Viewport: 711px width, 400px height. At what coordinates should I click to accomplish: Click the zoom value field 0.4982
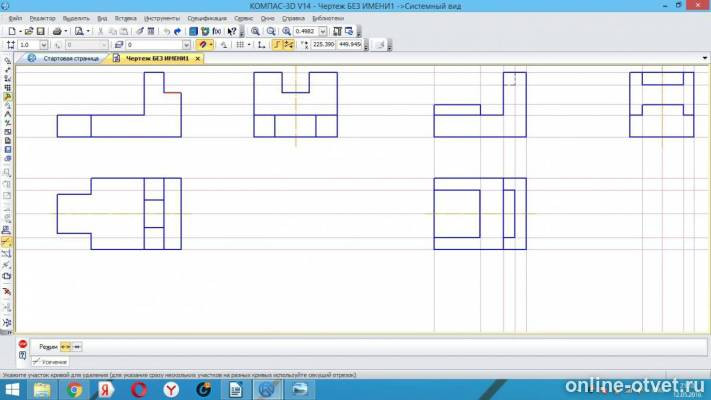[307, 31]
